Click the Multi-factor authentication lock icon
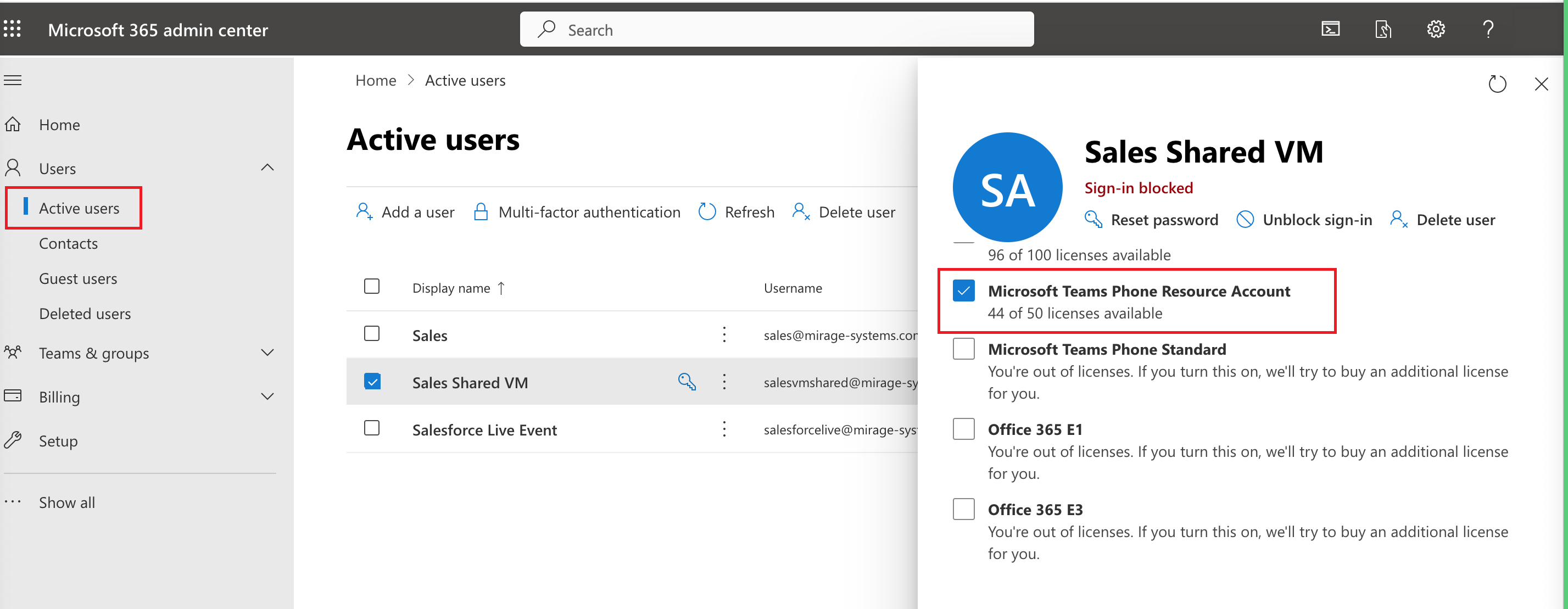 (x=481, y=212)
